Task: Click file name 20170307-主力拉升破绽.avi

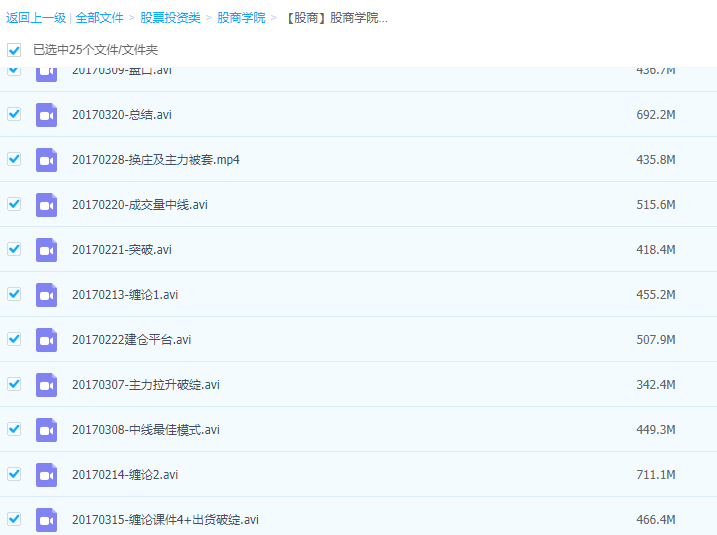Action: pos(146,385)
